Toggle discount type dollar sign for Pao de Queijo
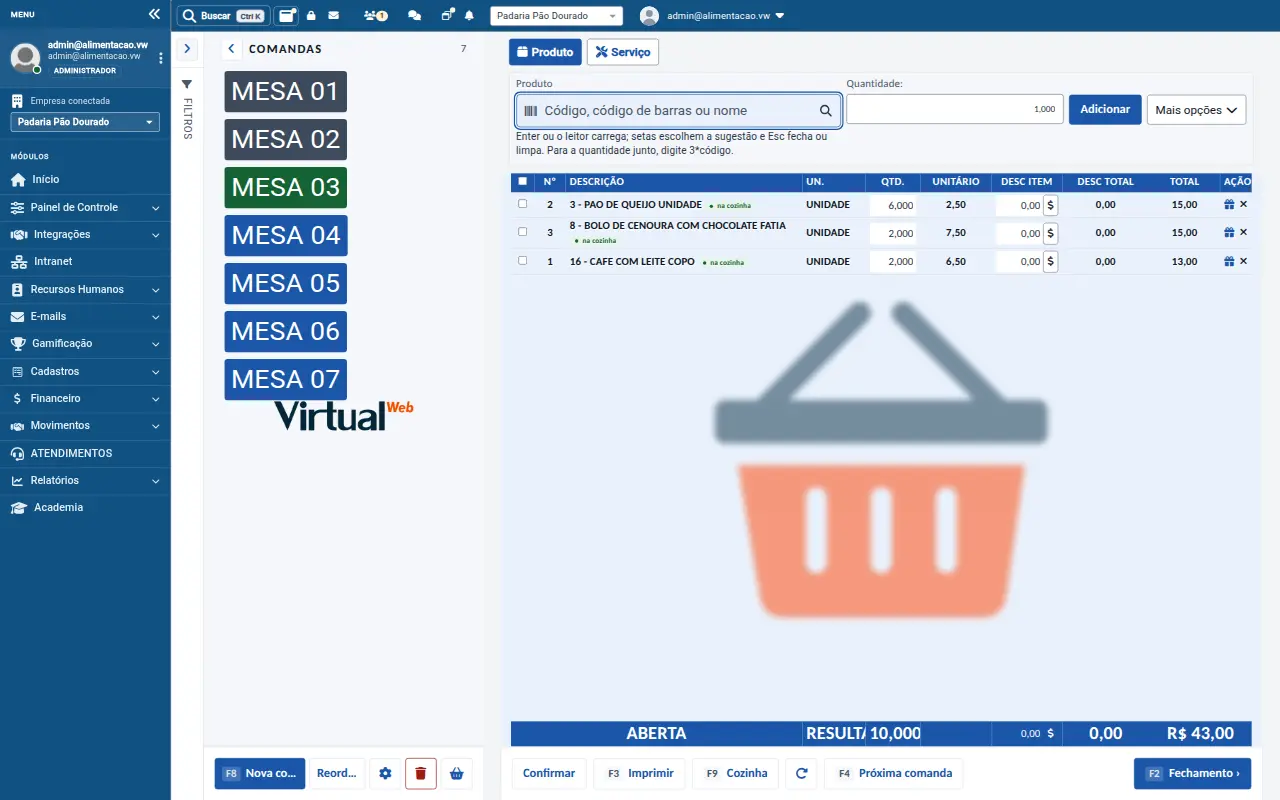 coord(1051,205)
